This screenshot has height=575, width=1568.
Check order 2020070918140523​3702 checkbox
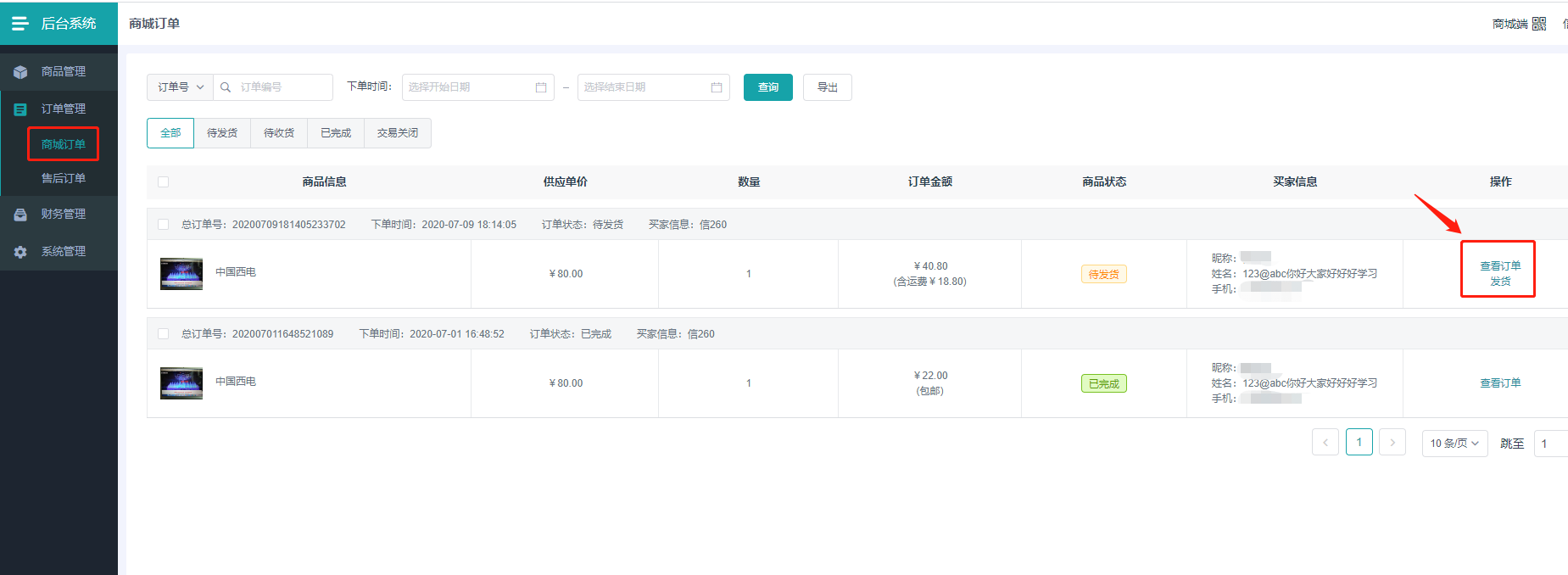click(164, 225)
